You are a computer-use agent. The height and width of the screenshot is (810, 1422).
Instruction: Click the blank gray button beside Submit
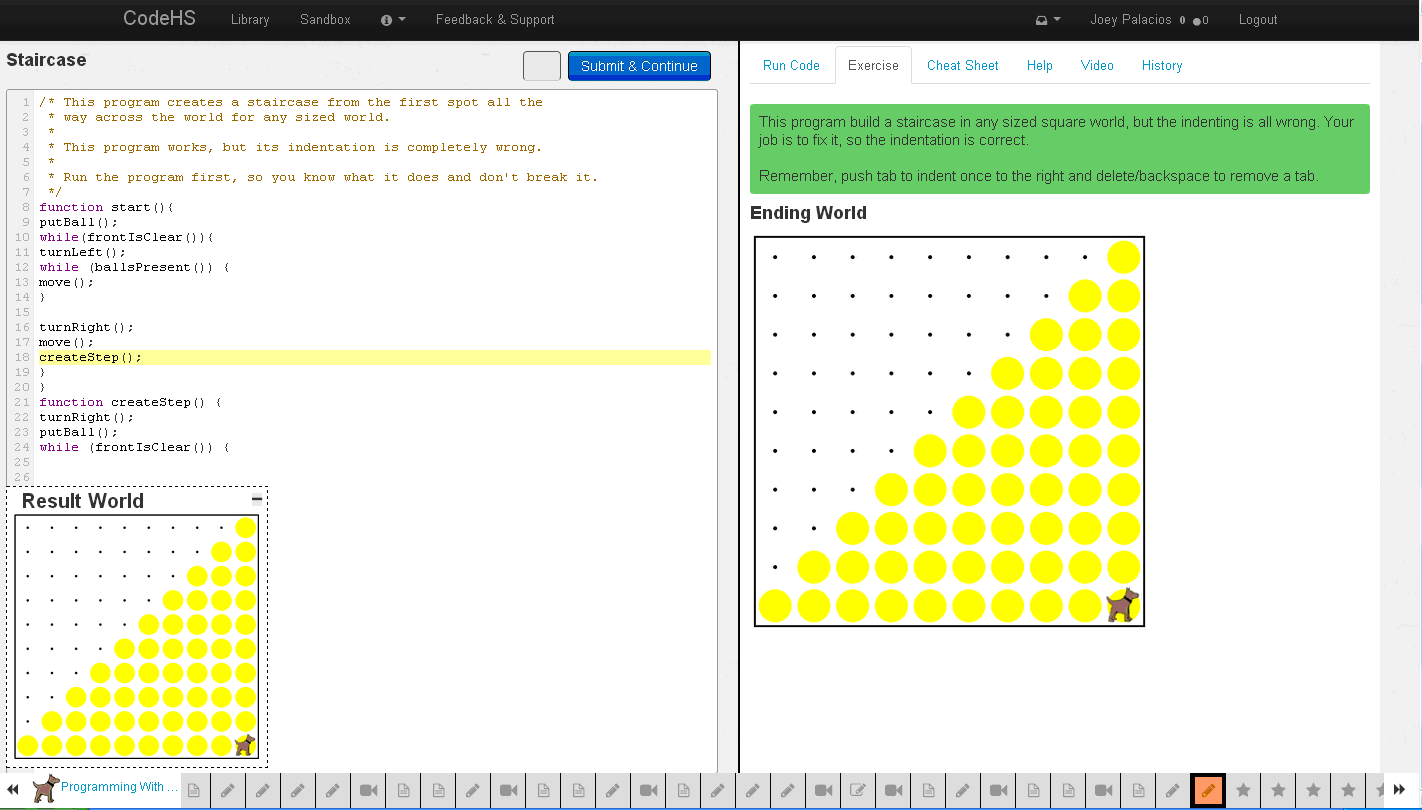coord(542,66)
